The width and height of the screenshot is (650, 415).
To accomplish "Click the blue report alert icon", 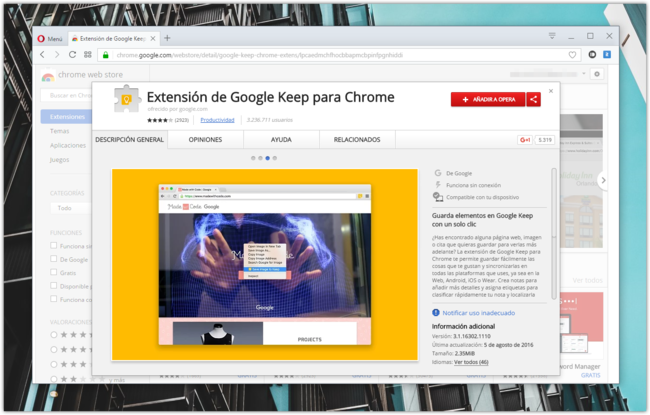I will [x=436, y=312].
